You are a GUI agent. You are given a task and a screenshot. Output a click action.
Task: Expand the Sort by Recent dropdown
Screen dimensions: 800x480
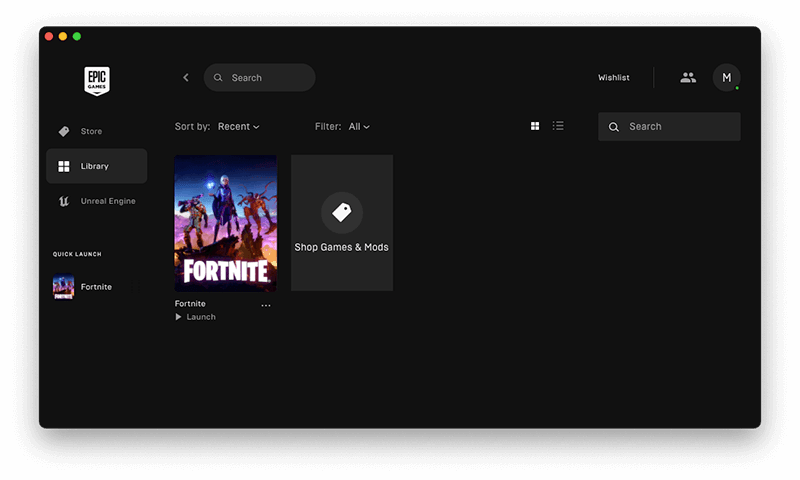(x=238, y=127)
